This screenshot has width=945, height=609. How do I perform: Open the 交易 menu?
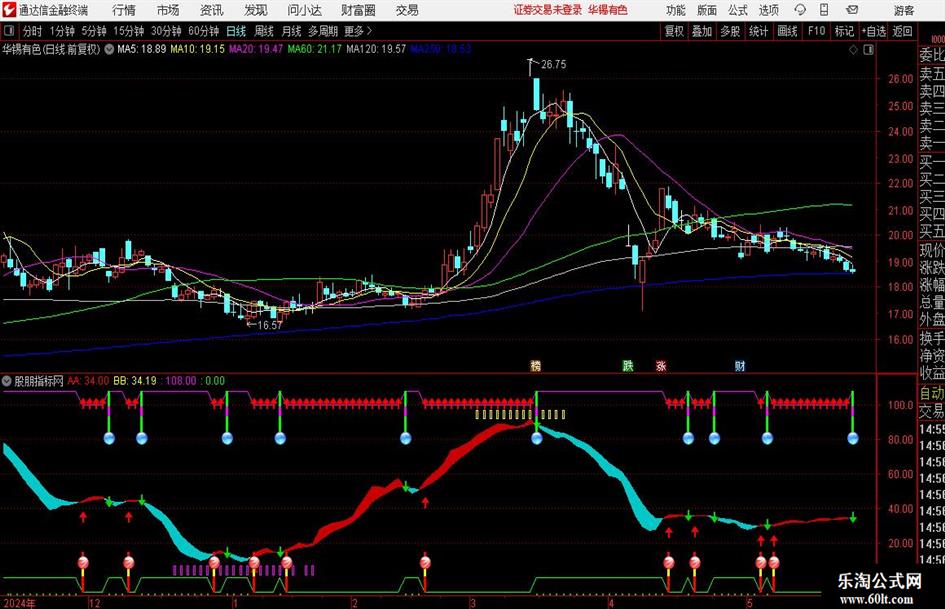click(407, 10)
